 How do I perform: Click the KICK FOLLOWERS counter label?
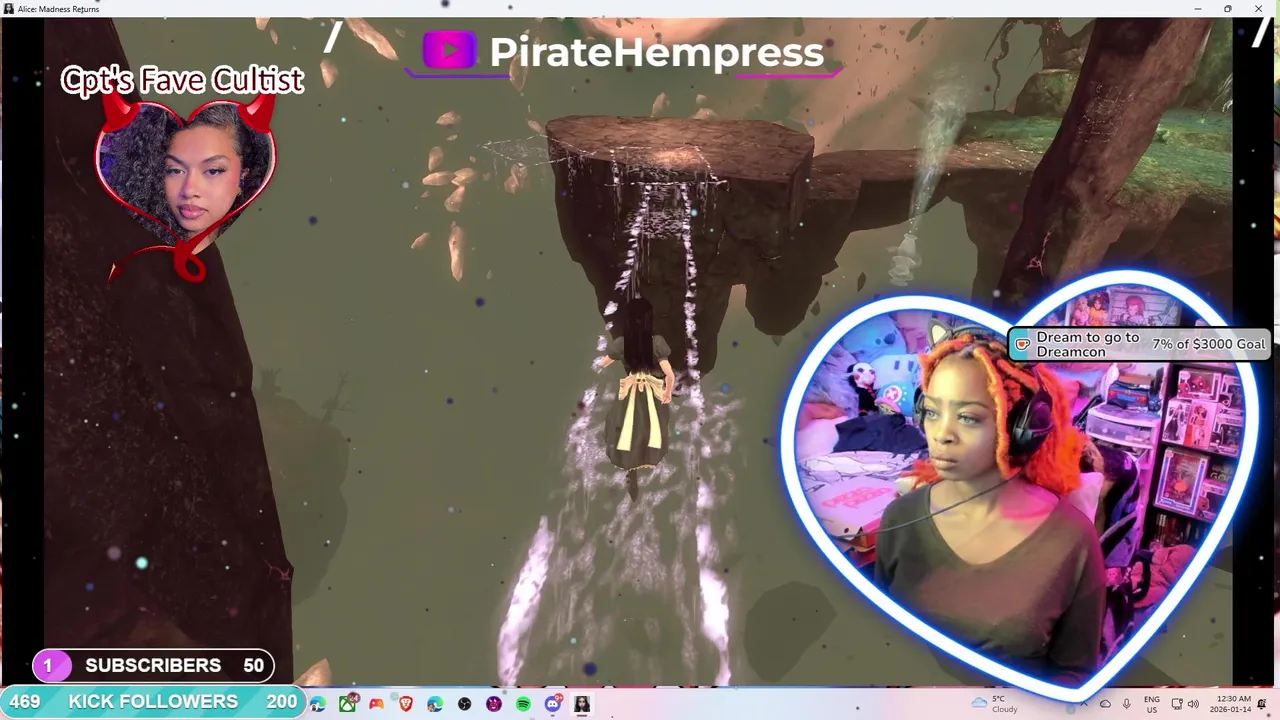point(153,701)
